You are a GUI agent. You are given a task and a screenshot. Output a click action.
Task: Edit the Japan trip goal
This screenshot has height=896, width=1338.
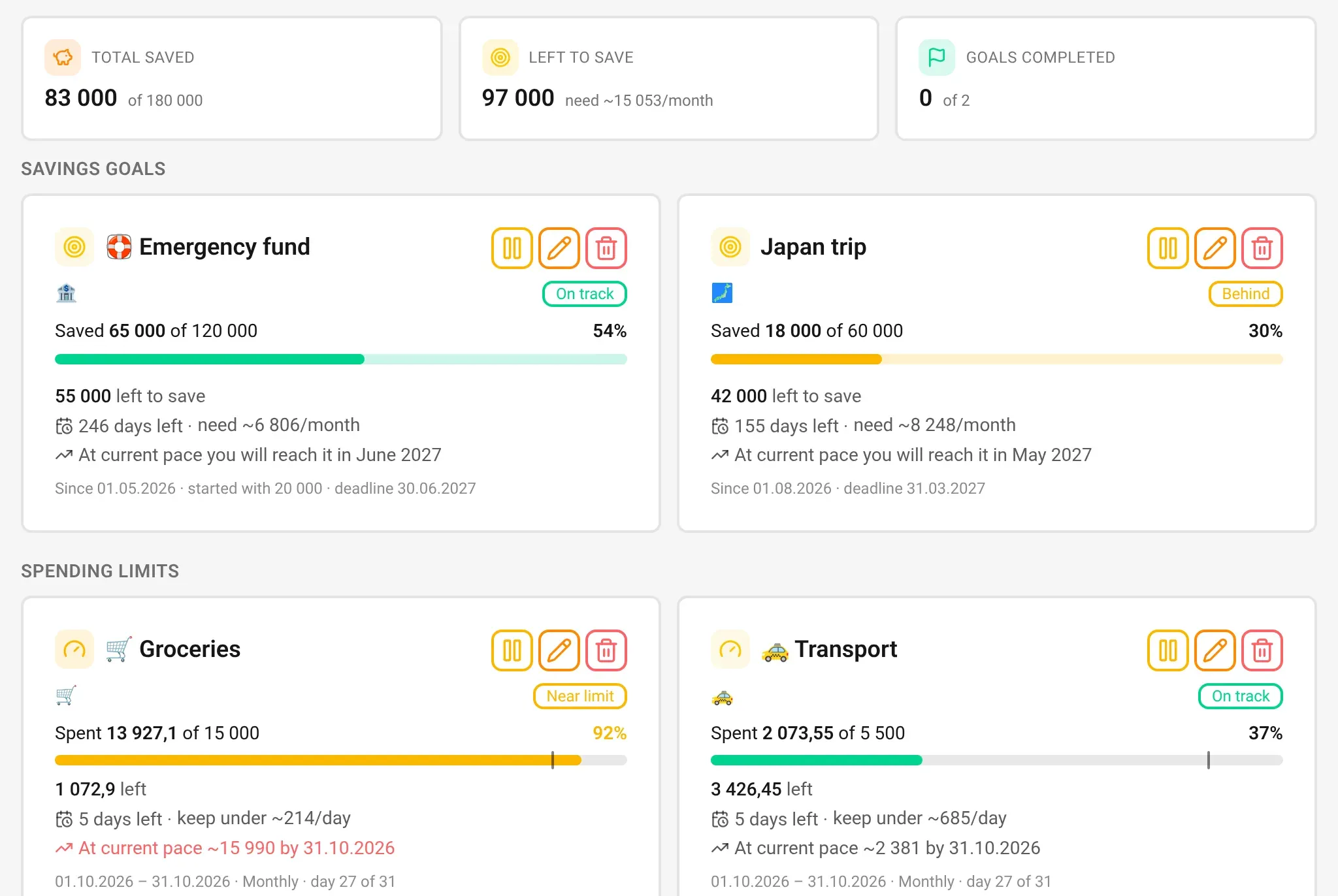(1215, 248)
